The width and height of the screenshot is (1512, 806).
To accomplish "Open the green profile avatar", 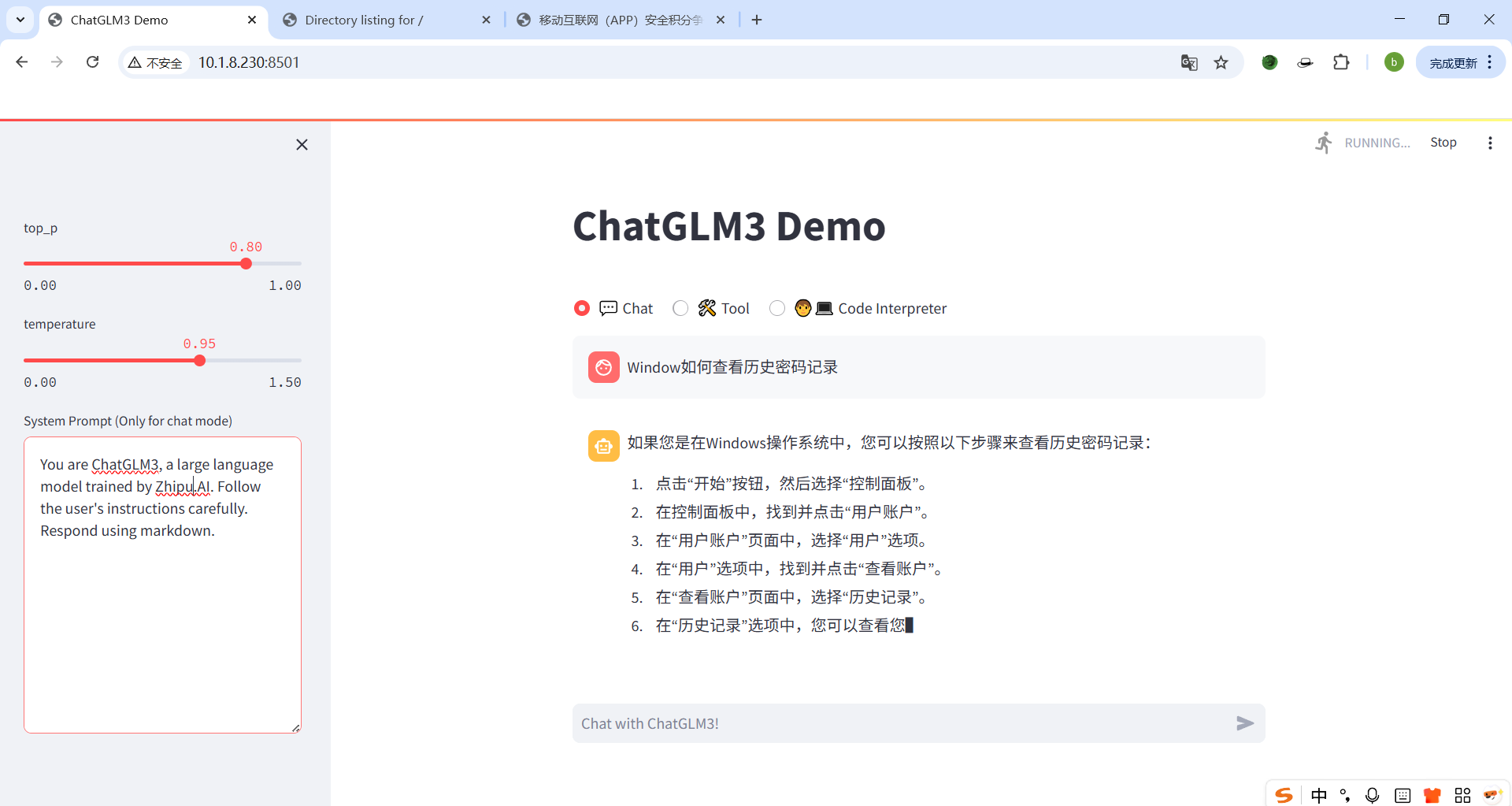I will coord(1393,62).
